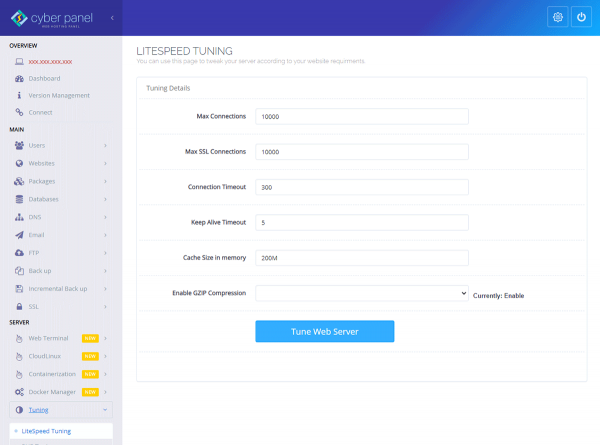
Task: Open CloudLinux sidebar link
Action: [44, 356]
